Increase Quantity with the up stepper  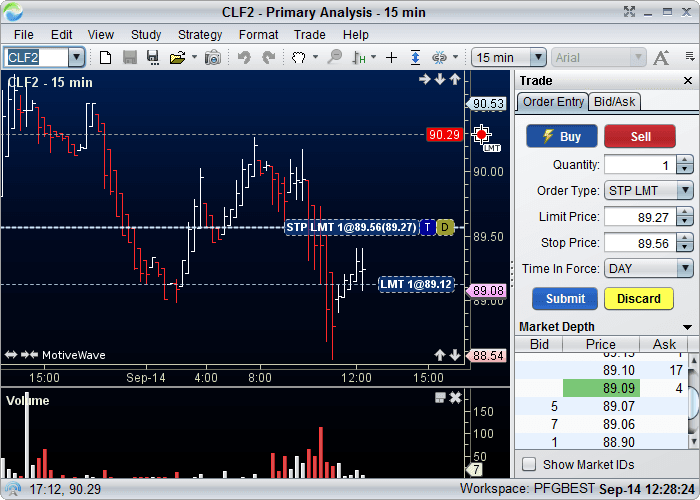[685, 160]
